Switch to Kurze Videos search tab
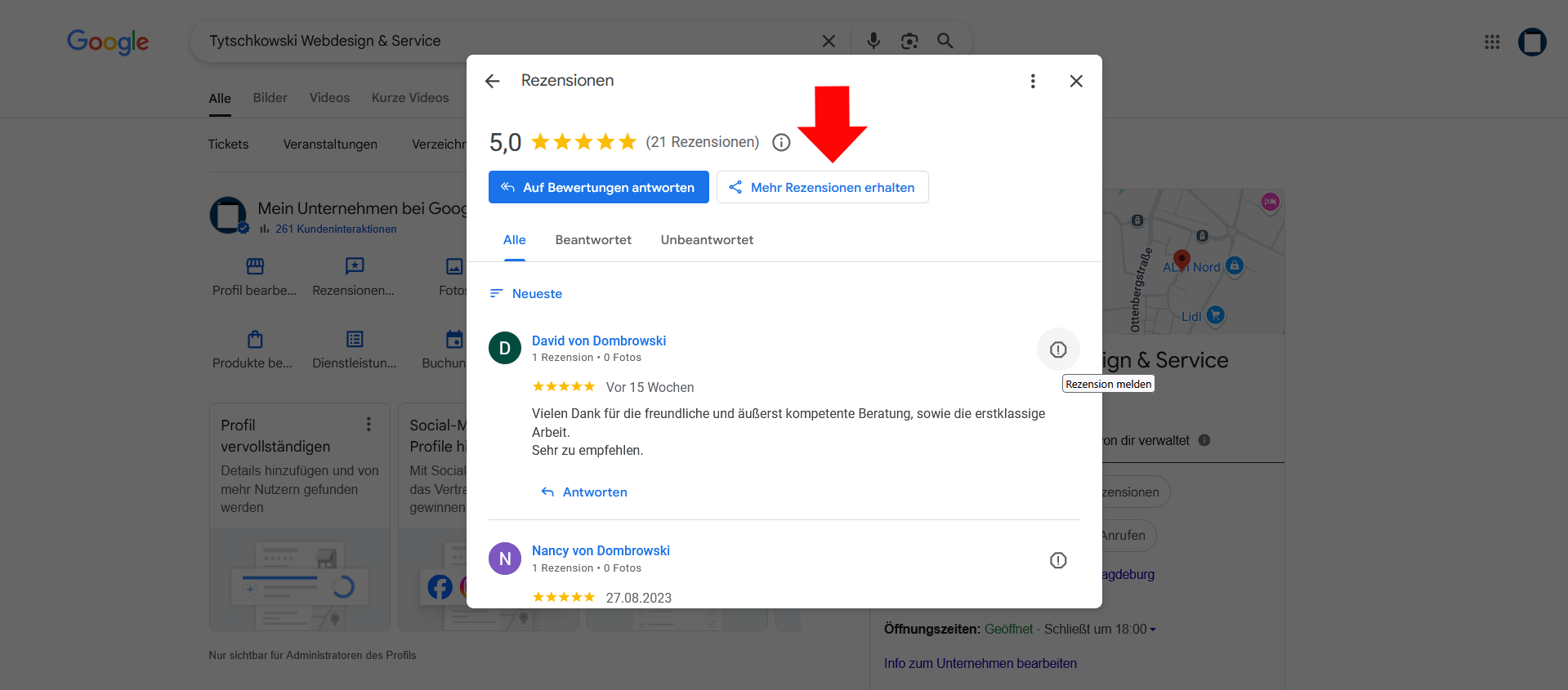 [x=410, y=98]
